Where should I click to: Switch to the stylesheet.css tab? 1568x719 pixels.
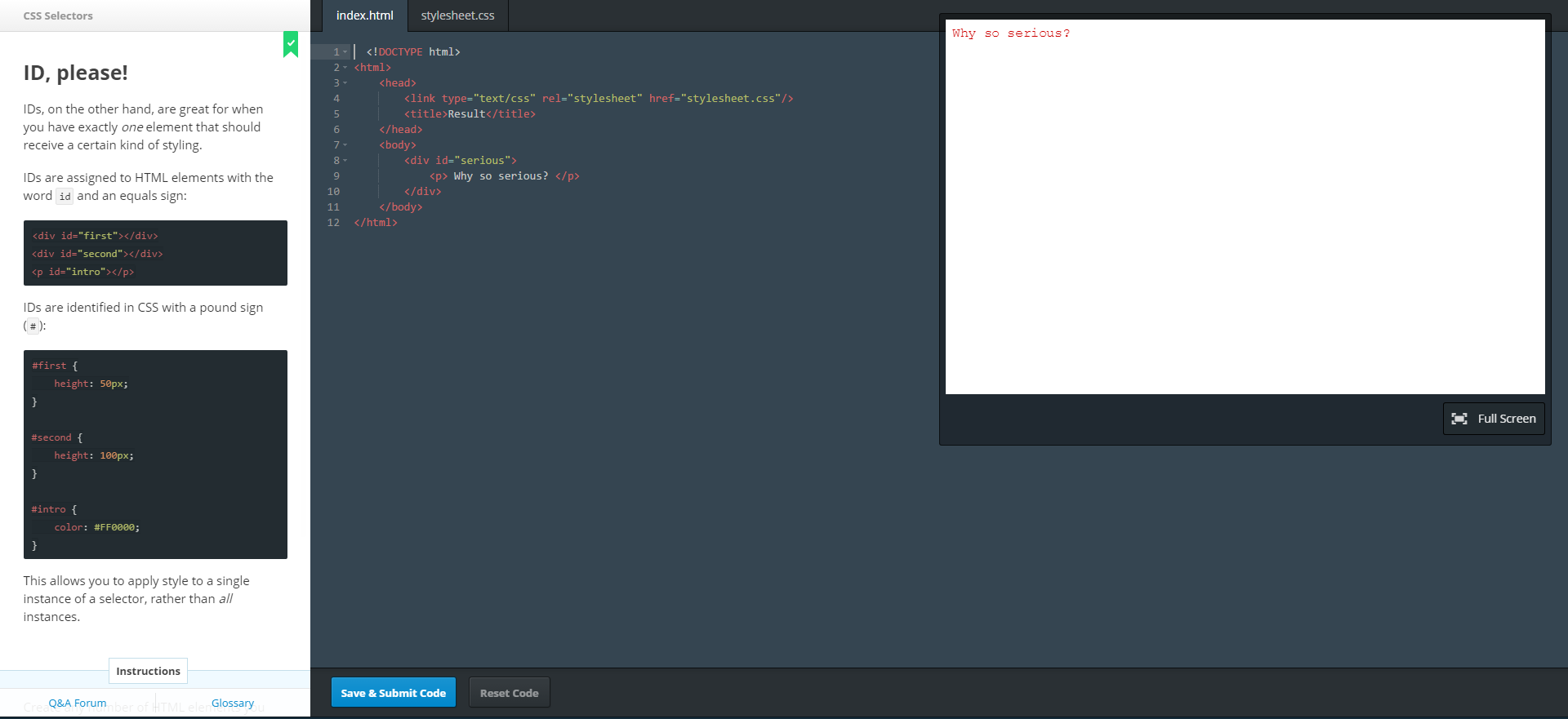(457, 16)
